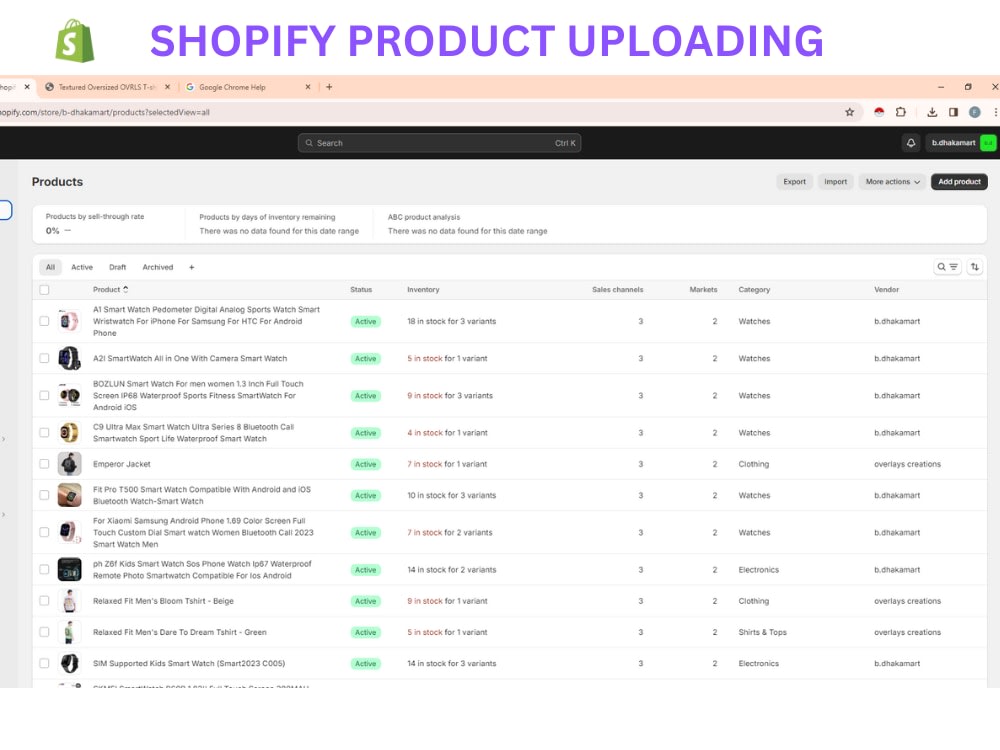Toggle the Chrome side panel icon
Viewport: 1000px width, 750px height.
tap(953, 112)
